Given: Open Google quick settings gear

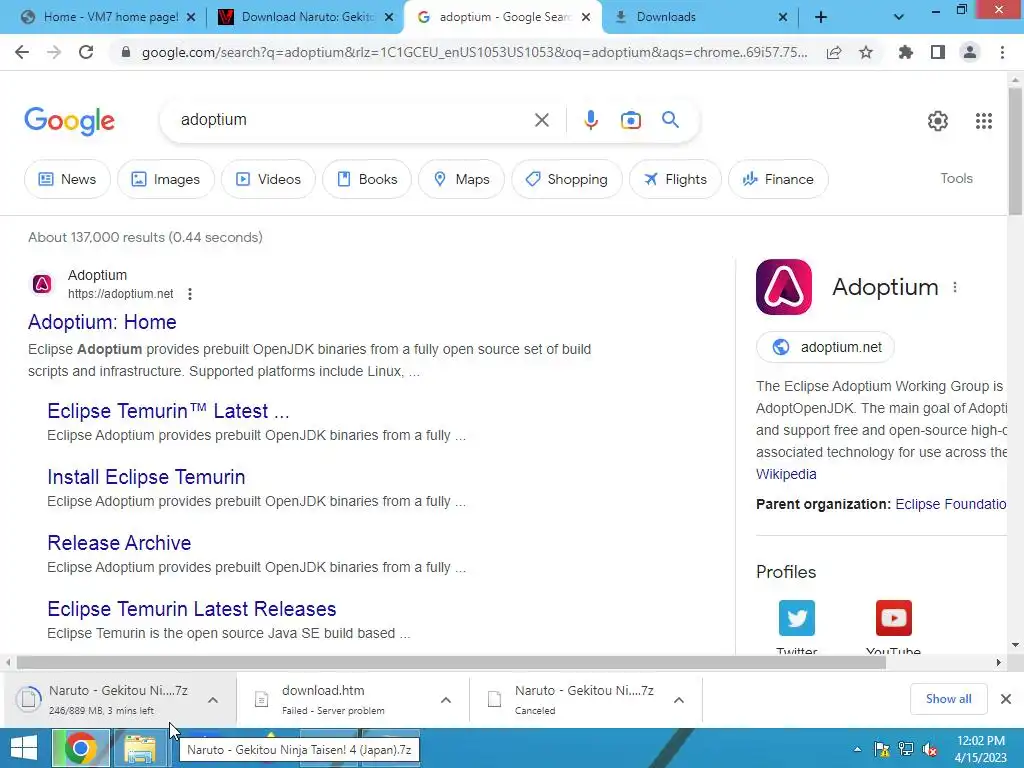Looking at the screenshot, I should [x=938, y=121].
